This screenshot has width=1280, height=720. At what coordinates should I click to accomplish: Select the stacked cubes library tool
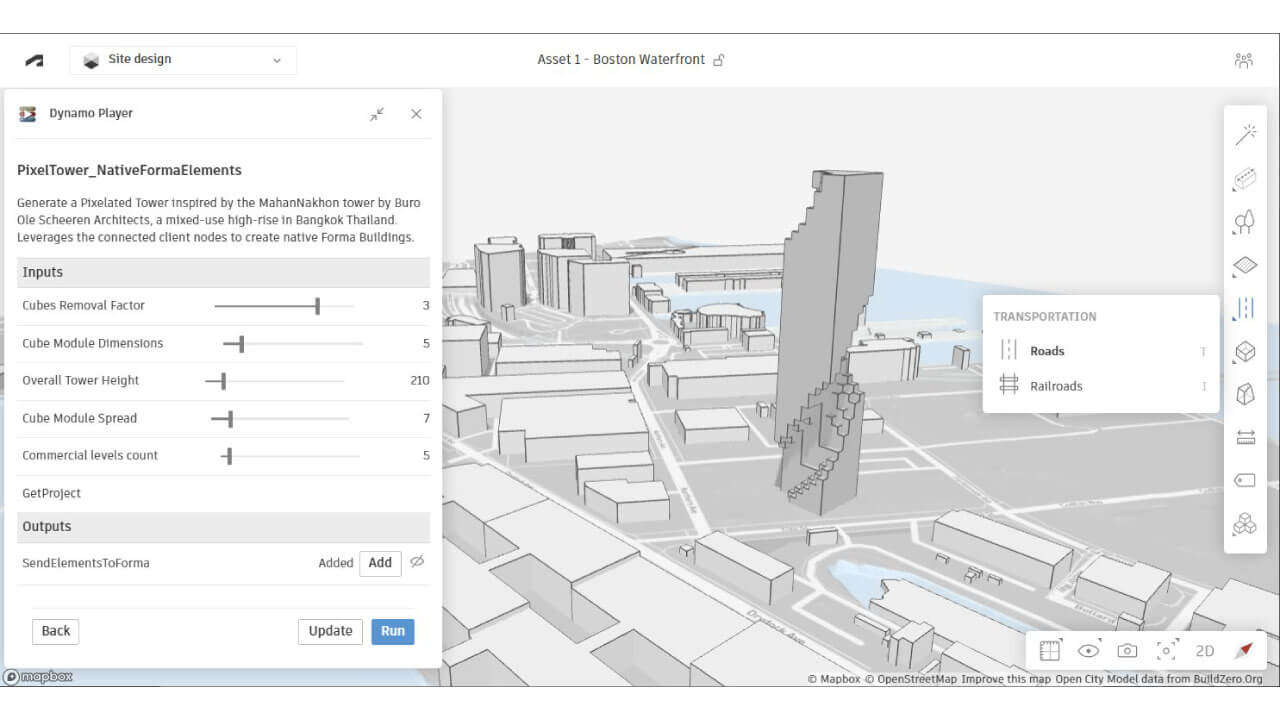(x=1245, y=524)
